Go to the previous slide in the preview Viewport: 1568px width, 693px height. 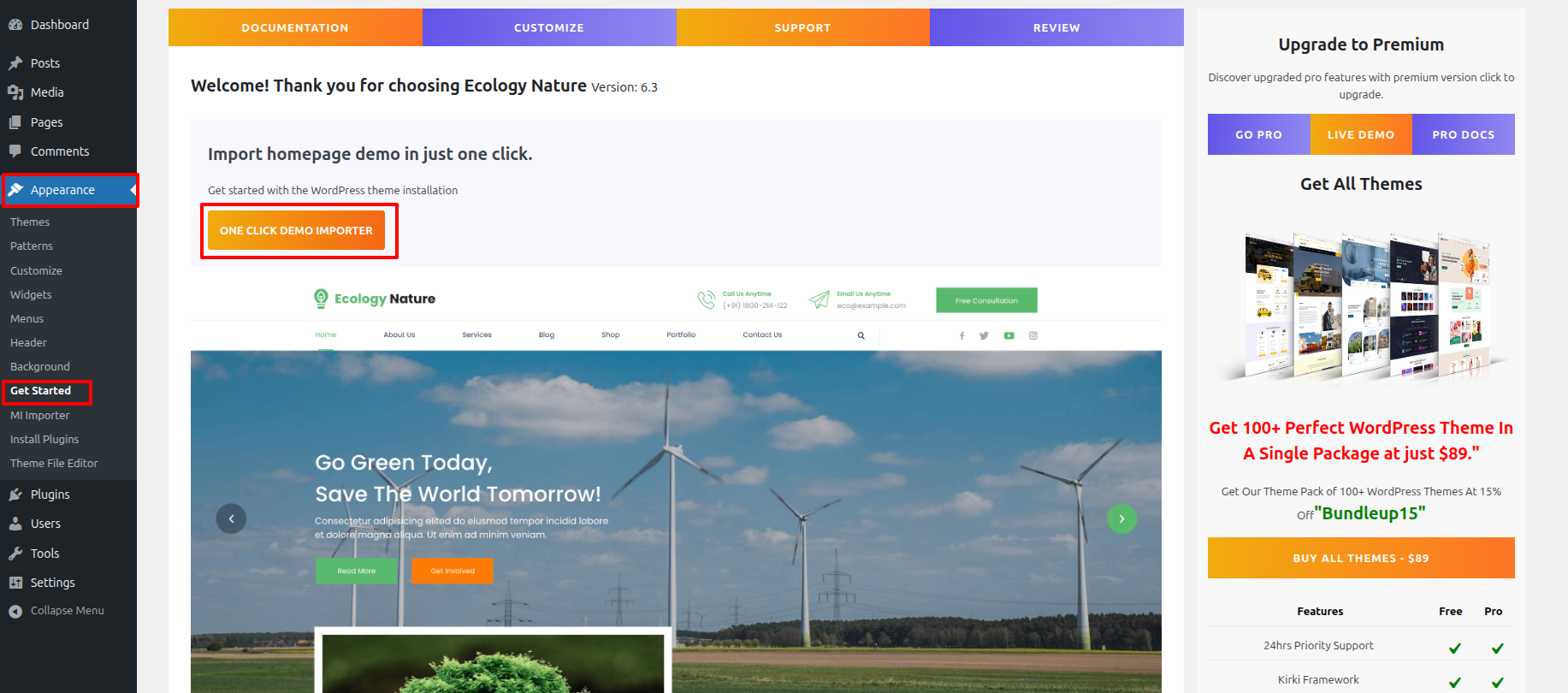tap(231, 518)
